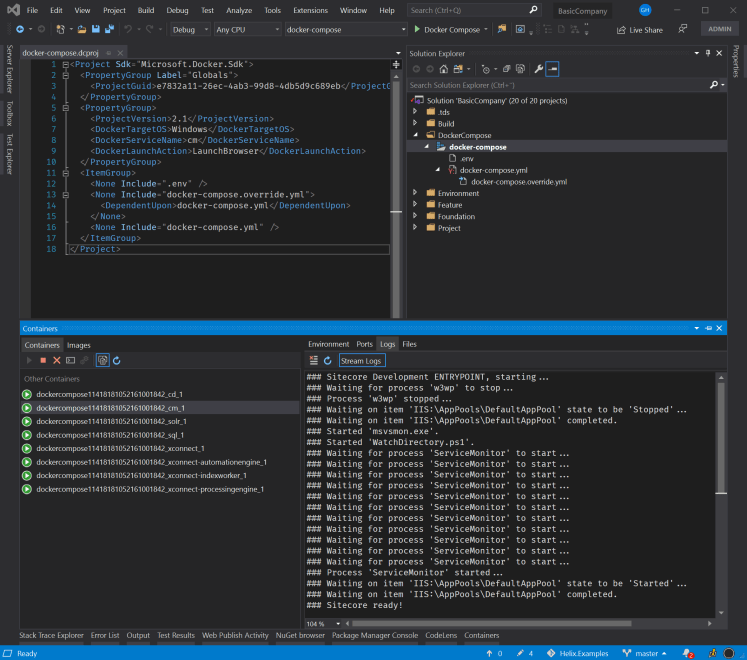Click the red Stop container icon
Image resolution: width=747 pixels, height=660 pixels.
pyautogui.click(x=43, y=360)
